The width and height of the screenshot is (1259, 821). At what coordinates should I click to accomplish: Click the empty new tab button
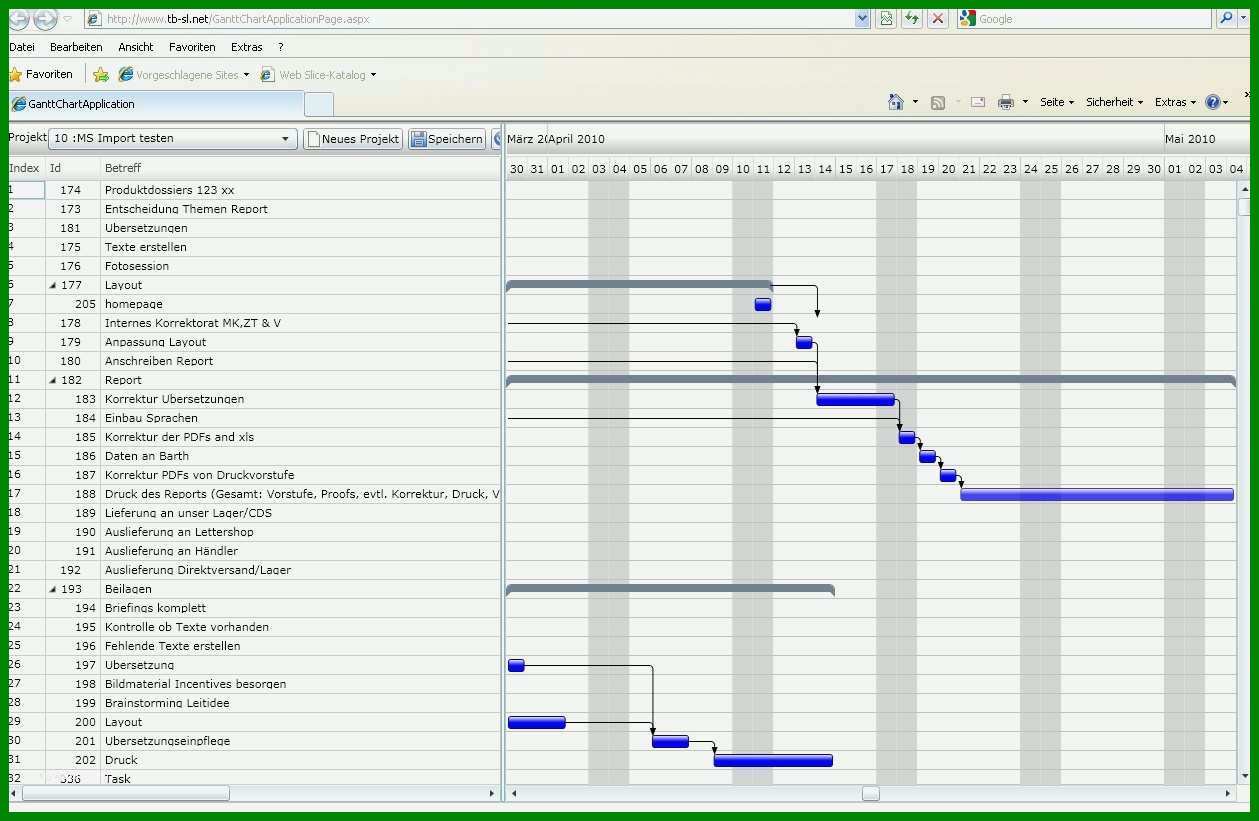tap(319, 104)
